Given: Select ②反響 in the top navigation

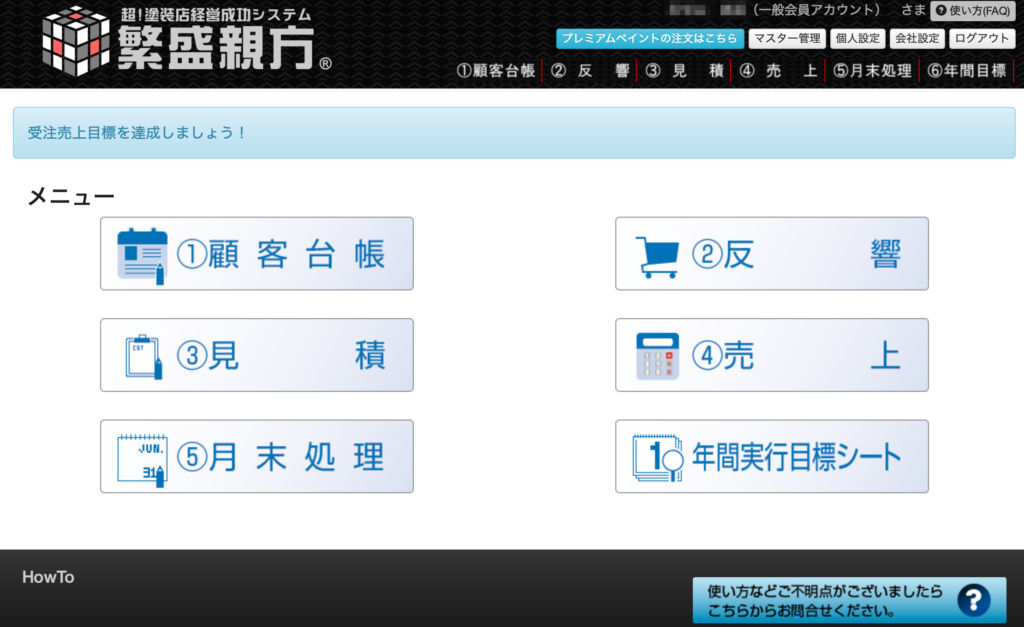Looking at the screenshot, I should [589, 71].
